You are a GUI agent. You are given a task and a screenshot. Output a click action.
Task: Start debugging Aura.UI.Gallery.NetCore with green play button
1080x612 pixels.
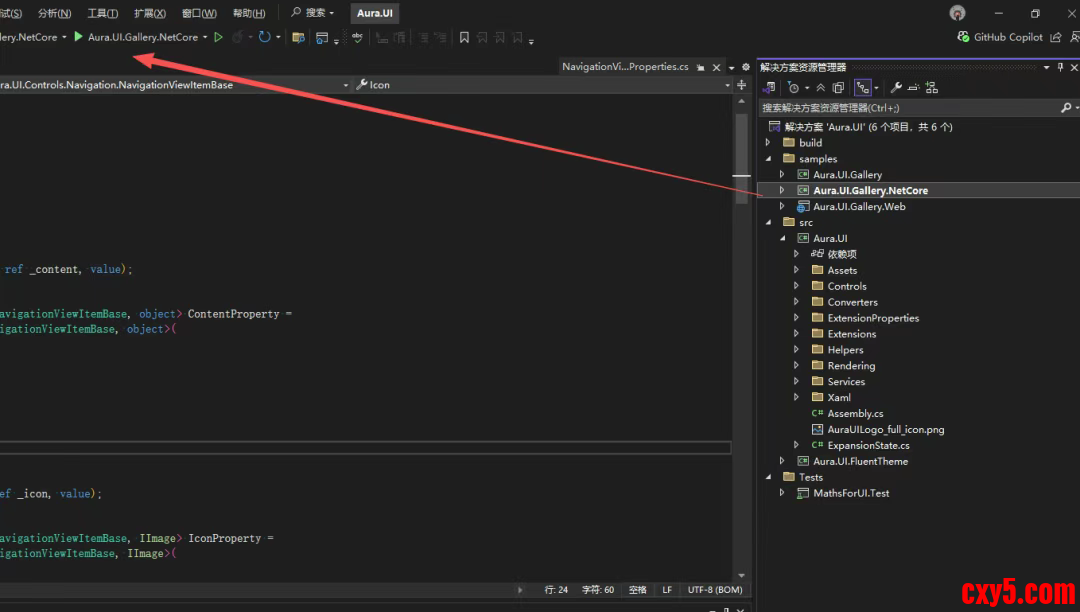coord(79,37)
